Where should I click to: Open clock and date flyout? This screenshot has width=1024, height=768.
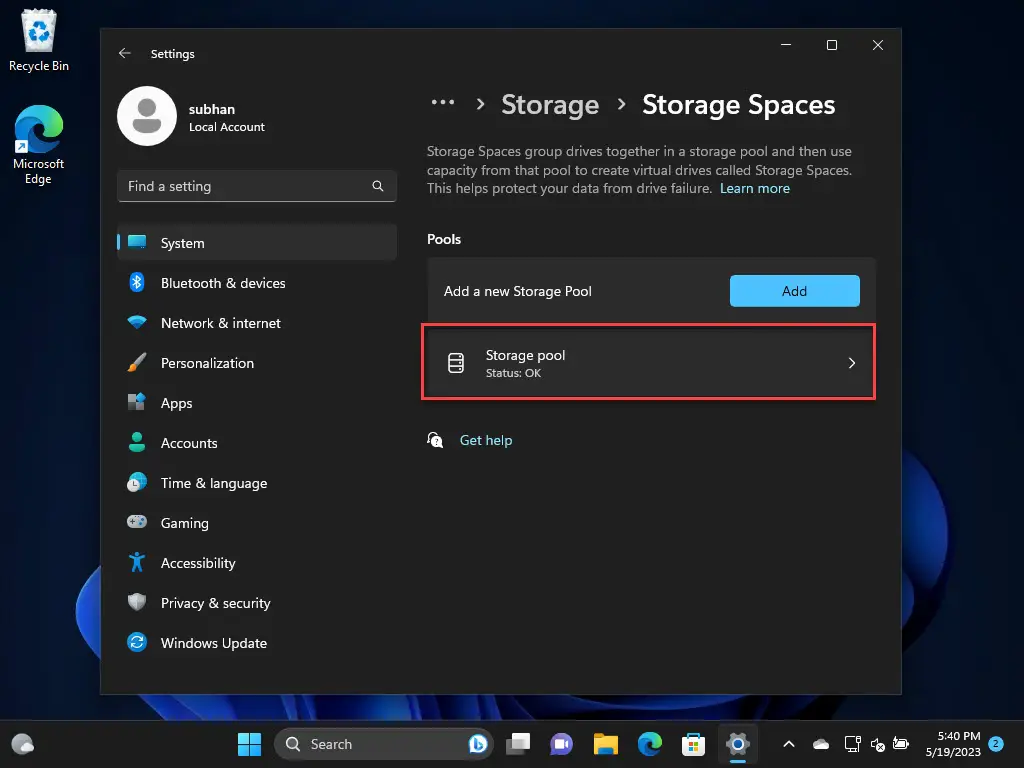(x=953, y=744)
